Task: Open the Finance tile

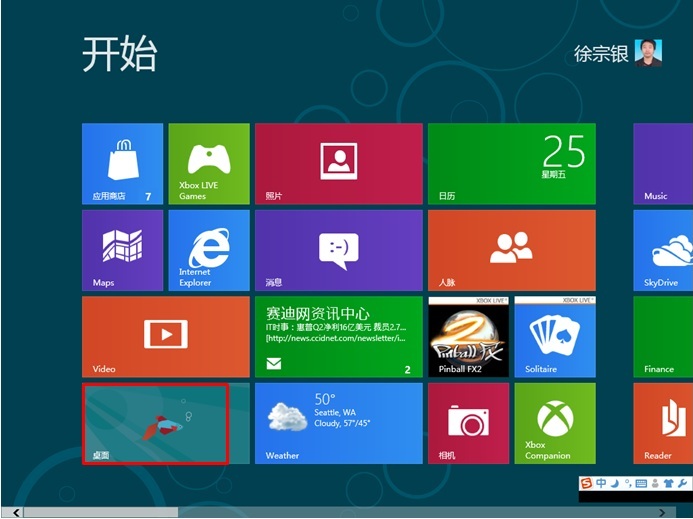Action: coord(663,337)
